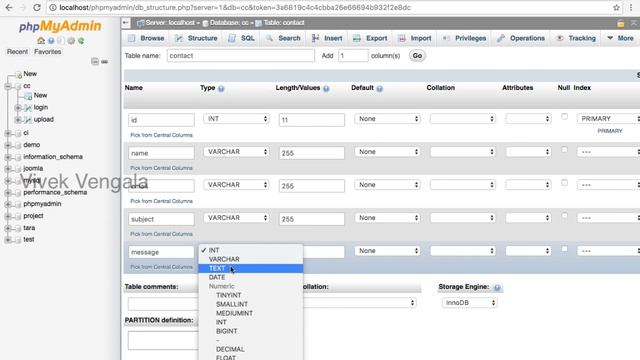Click Pick from Central Columns under subject

[161, 234]
